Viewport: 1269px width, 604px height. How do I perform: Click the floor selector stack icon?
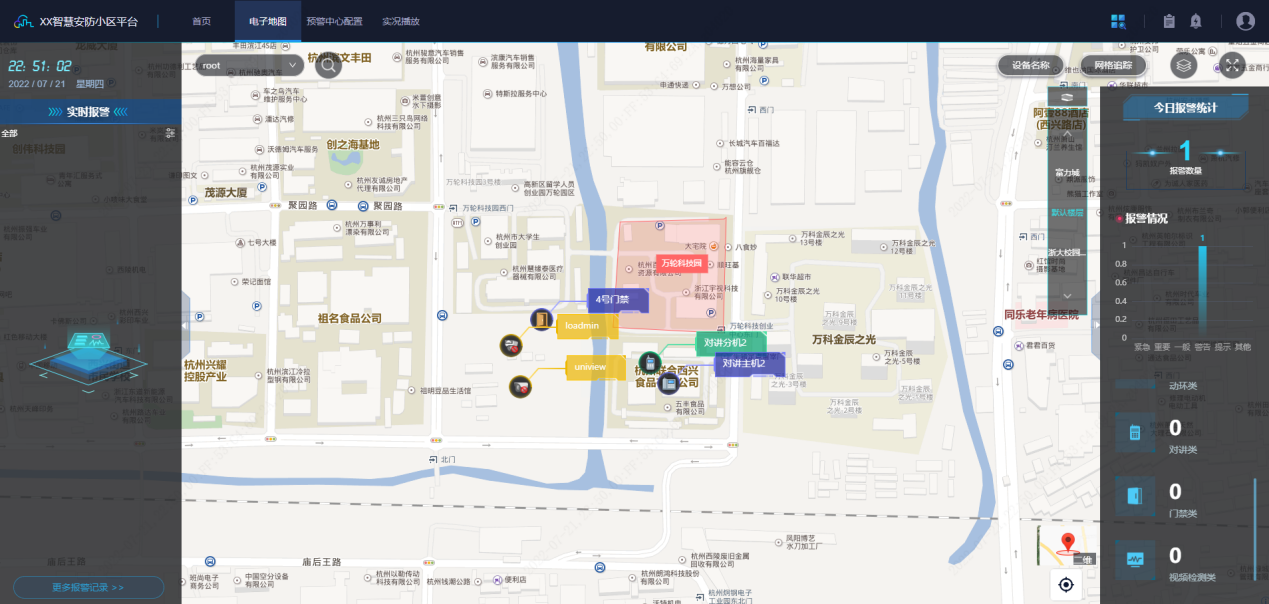[x=1067, y=97]
